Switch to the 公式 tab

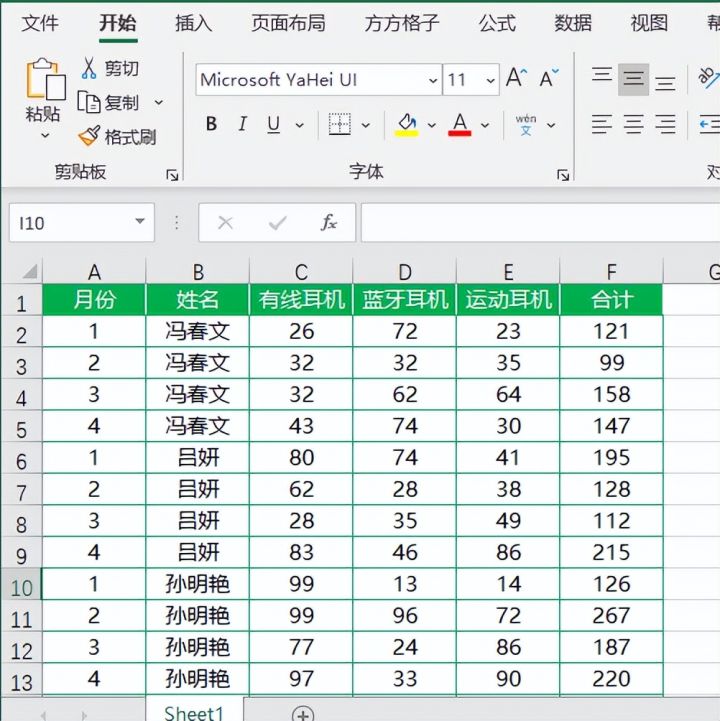497,23
